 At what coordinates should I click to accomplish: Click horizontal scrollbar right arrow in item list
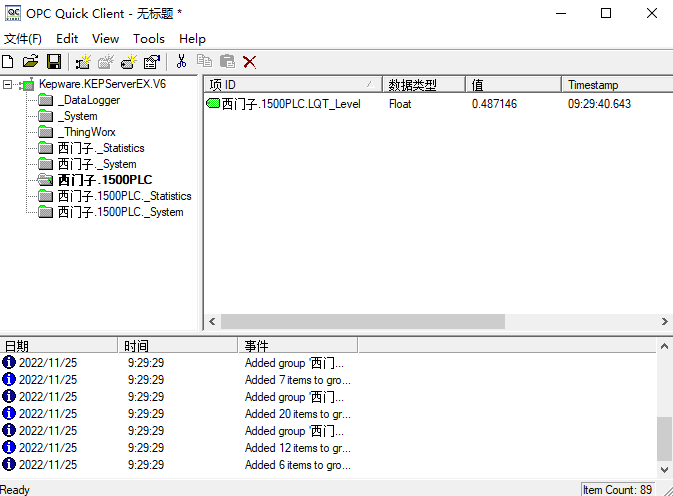[664, 321]
